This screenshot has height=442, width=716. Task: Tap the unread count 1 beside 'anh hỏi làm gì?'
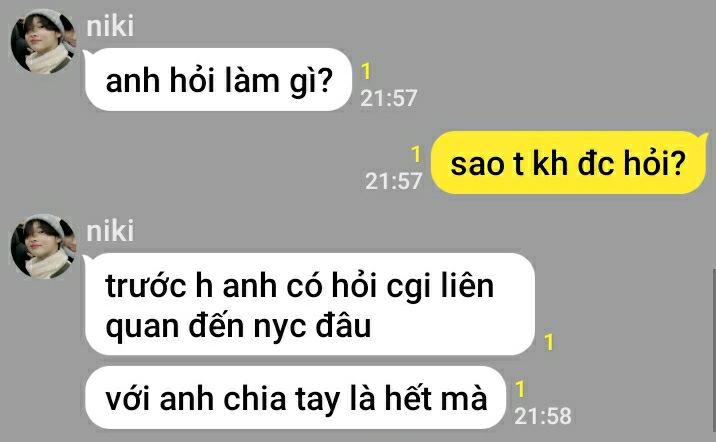366,72
